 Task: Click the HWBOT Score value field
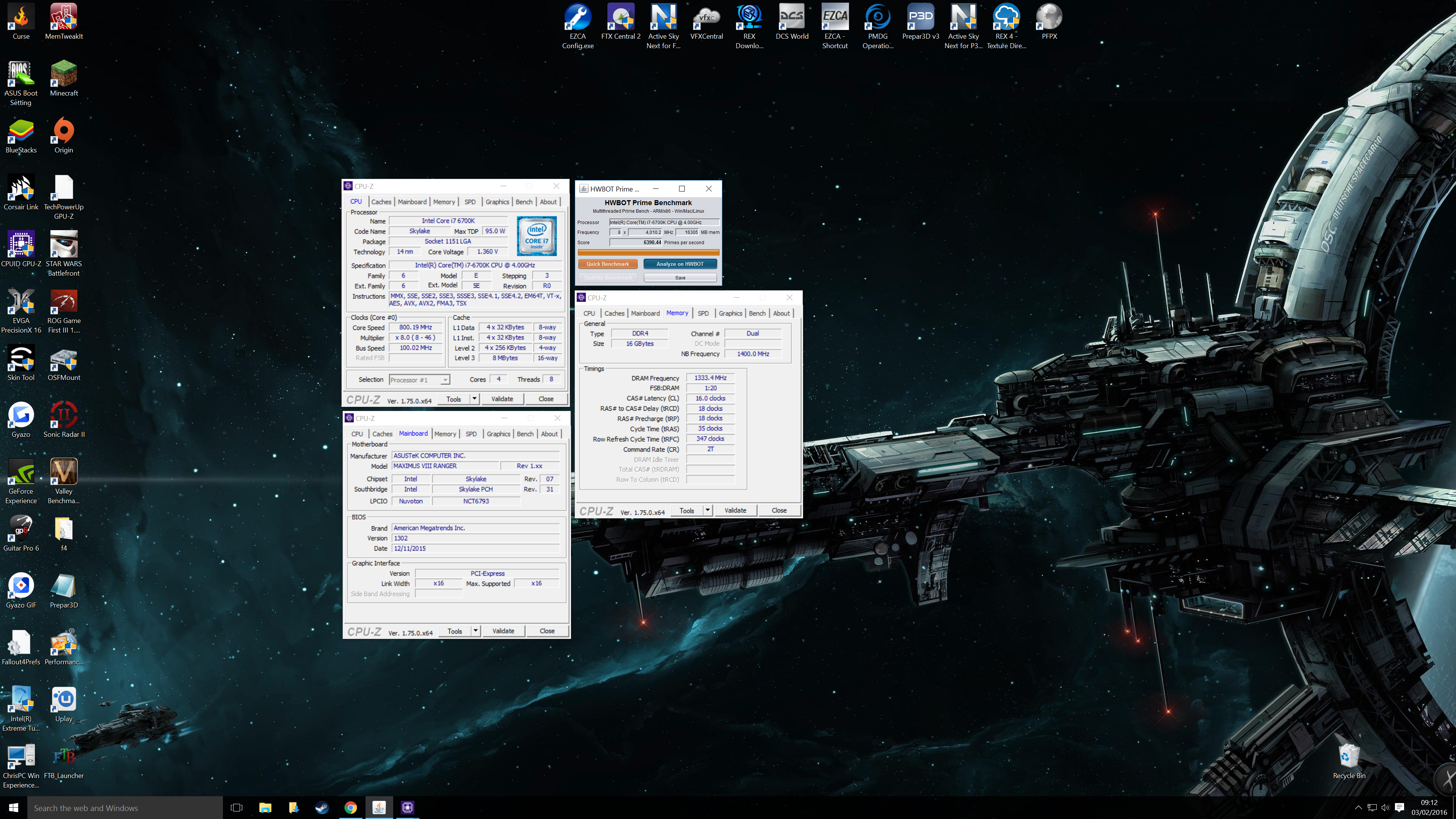coord(636,243)
